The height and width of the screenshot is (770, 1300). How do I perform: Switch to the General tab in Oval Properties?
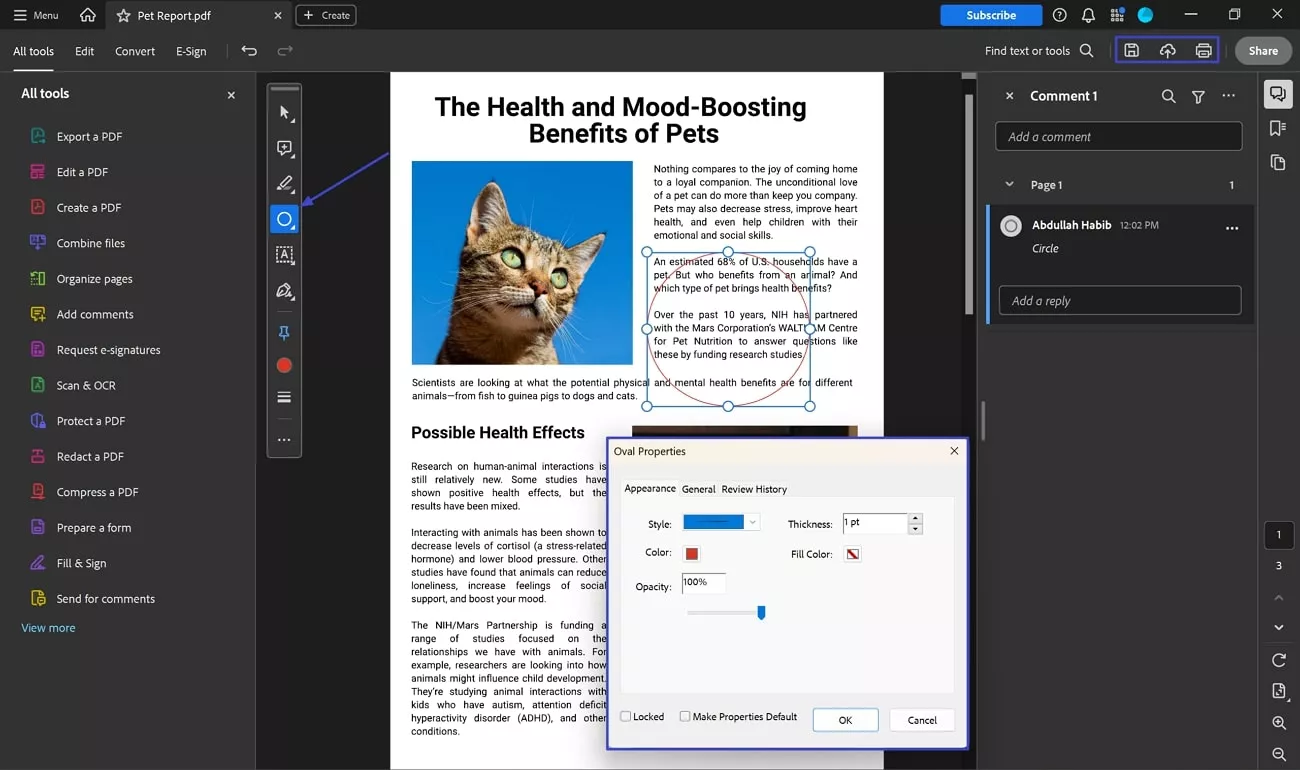[x=698, y=489]
